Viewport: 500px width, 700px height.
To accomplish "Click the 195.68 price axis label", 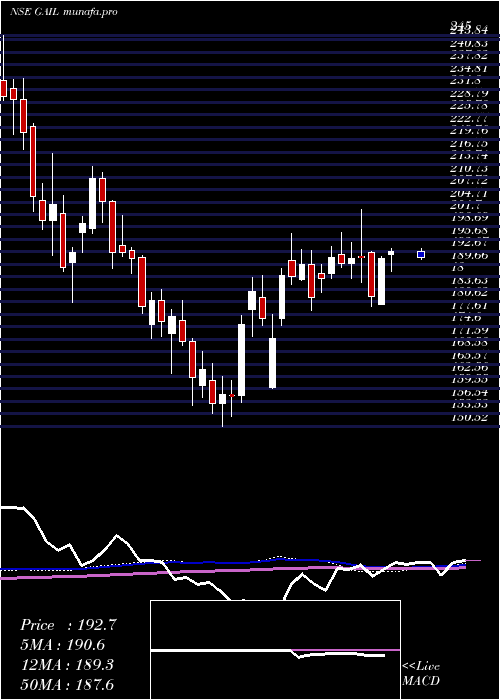I will click(x=469, y=231).
